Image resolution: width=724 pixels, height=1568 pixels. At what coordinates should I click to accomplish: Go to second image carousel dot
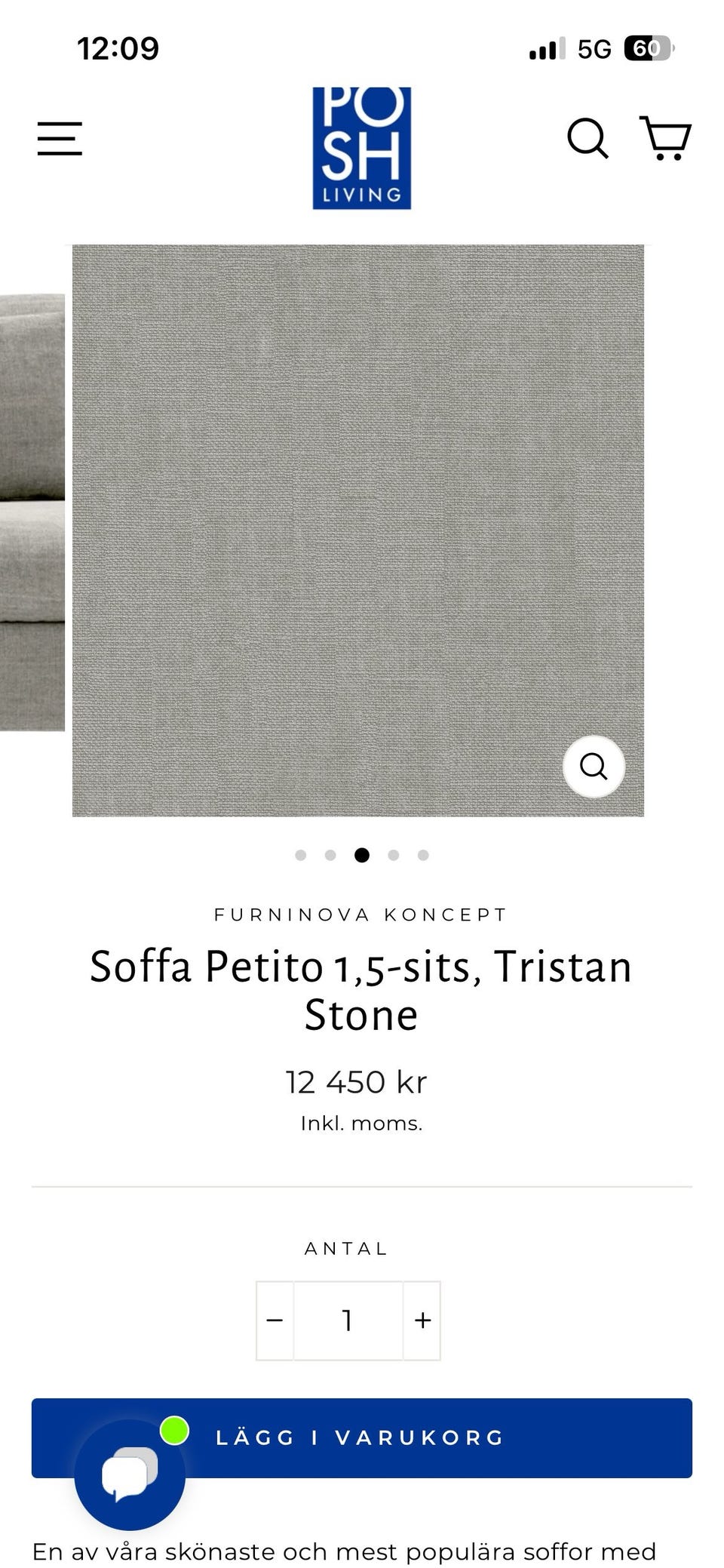click(x=330, y=855)
